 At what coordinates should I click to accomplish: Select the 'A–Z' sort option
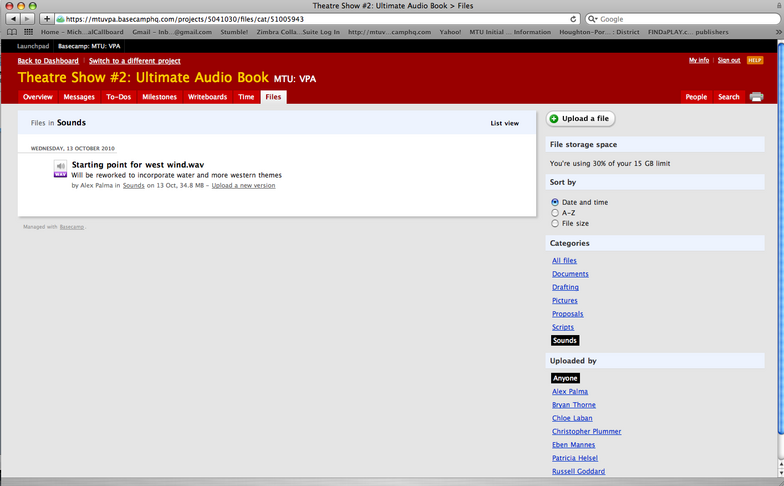[x=555, y=213]
